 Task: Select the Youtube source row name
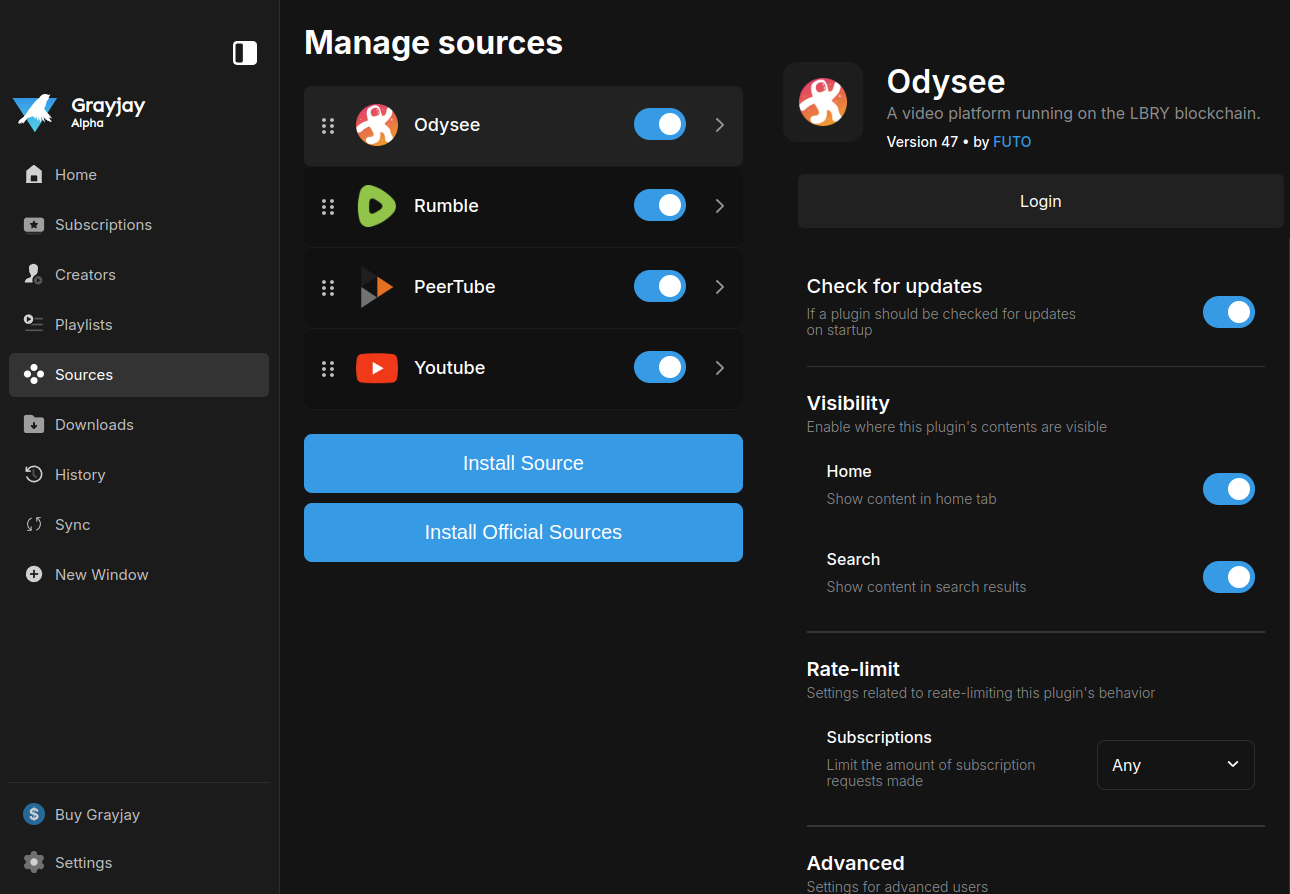[449, 368]
